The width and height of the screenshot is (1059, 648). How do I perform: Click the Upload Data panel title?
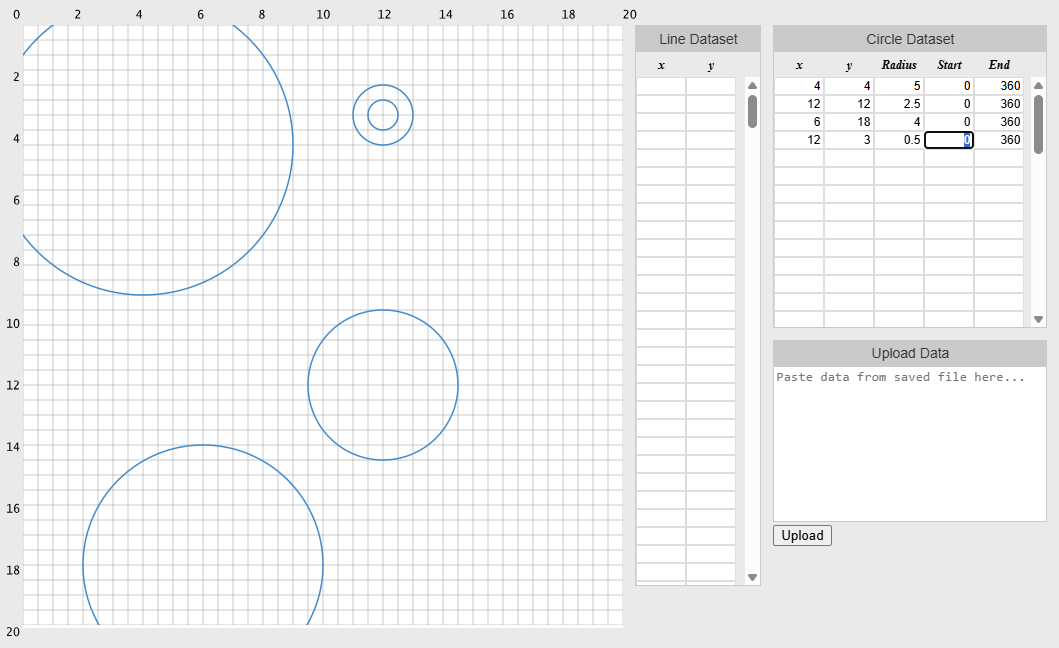tap(910, 353)
